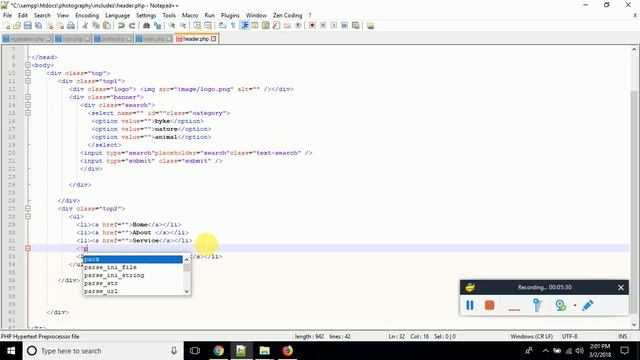Open the Zen Coding menu
Image resolution: width=640 pixels, height=360 pixels.
tap(288, 15)
